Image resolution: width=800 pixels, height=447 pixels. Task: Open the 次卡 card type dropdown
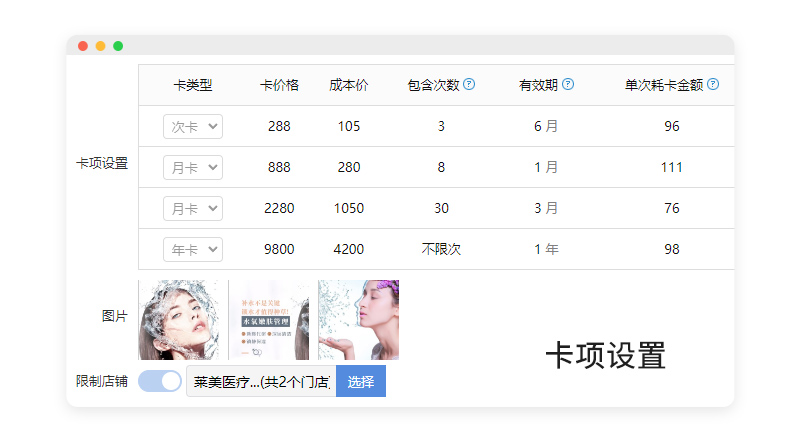(193, 126)
